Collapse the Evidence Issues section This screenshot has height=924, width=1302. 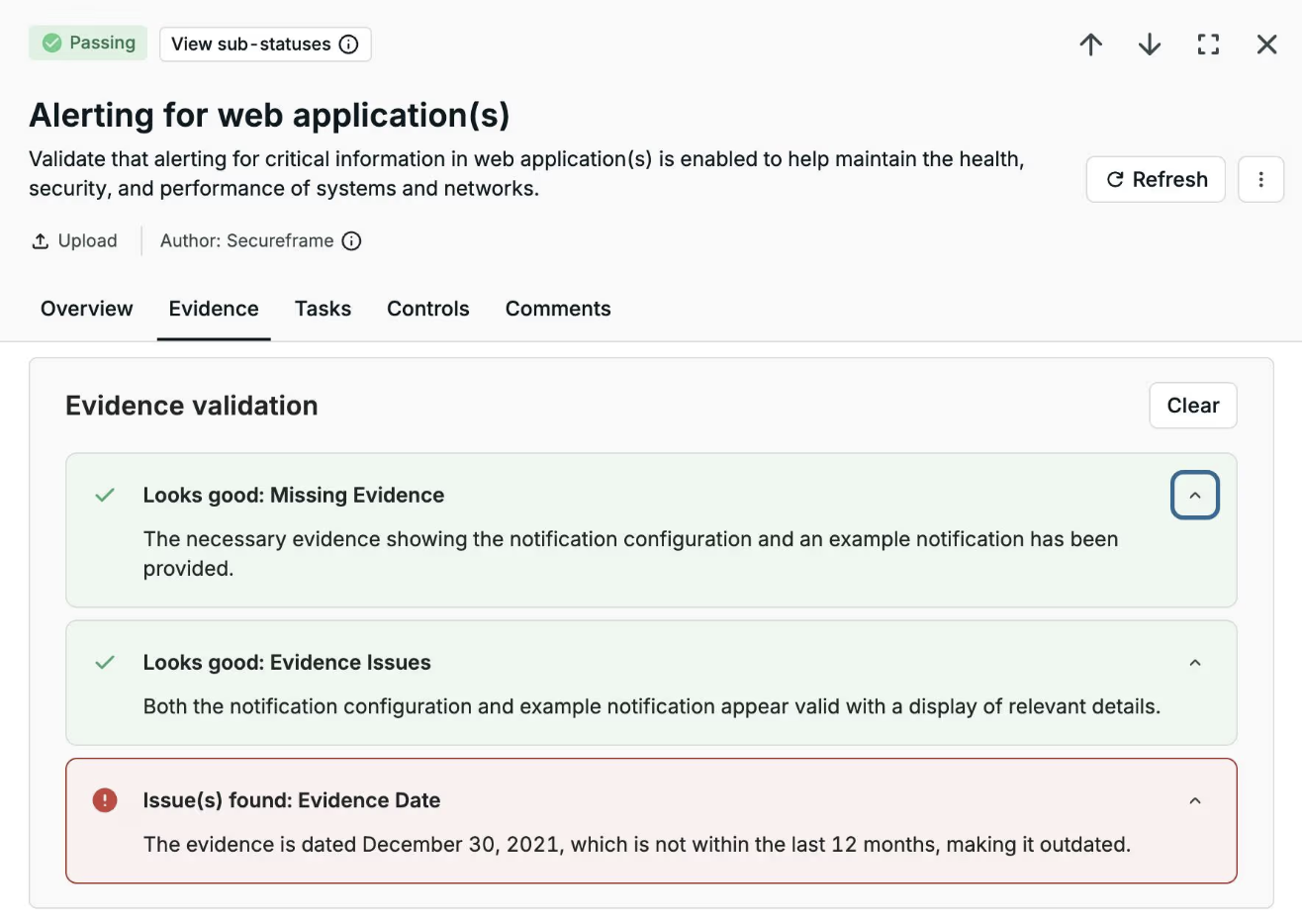(1195, 663)
